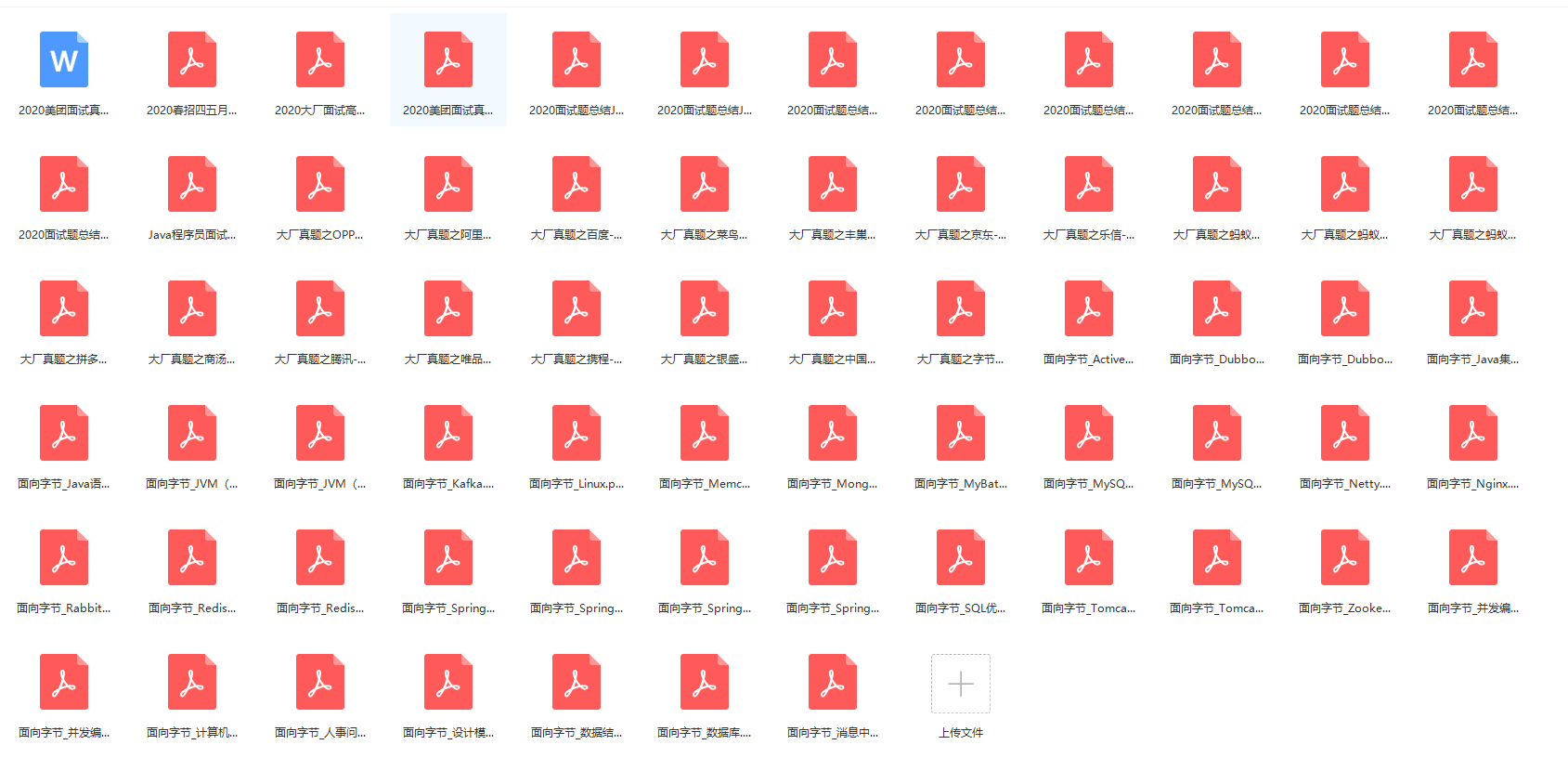Click the 面向字节_SQL优... PDF
The height and width of the screenshot is (771, 1568).
coord(961,557)
